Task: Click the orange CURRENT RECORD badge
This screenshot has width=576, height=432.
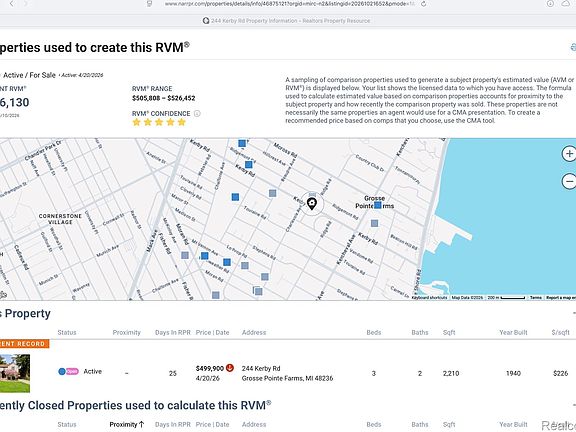Action: pos(24,344)
